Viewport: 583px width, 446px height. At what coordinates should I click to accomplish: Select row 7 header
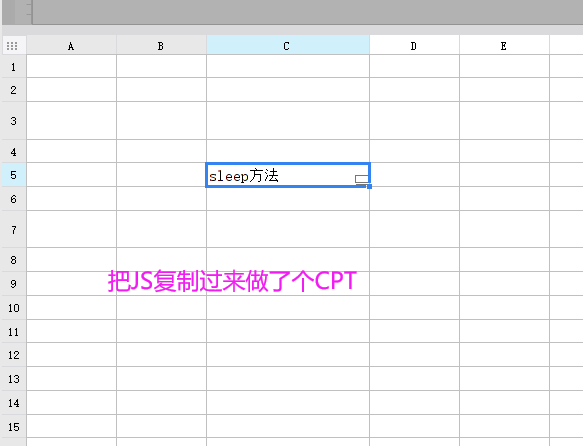[14, 229]
